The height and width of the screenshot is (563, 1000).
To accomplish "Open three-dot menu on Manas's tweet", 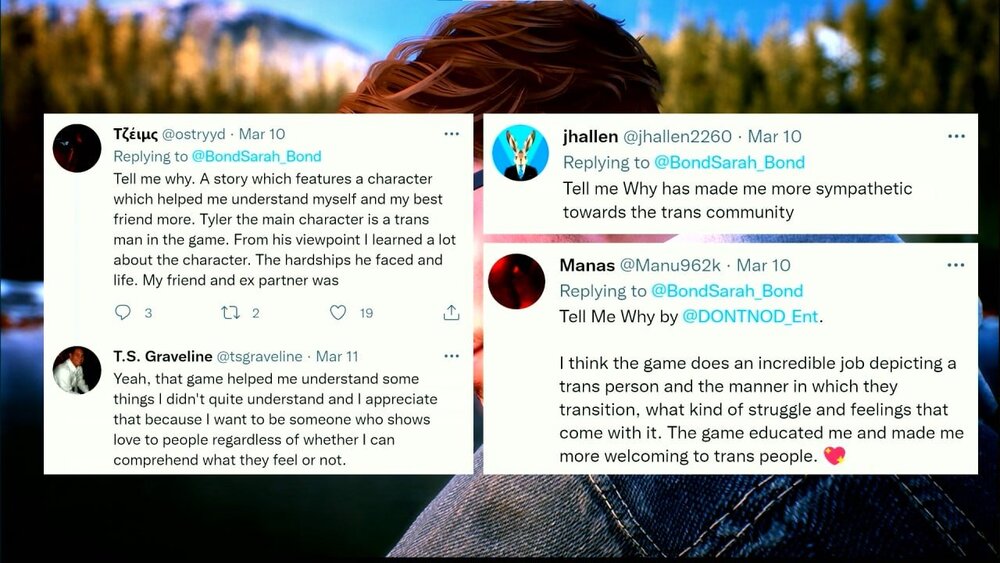I will click(956, 265).
